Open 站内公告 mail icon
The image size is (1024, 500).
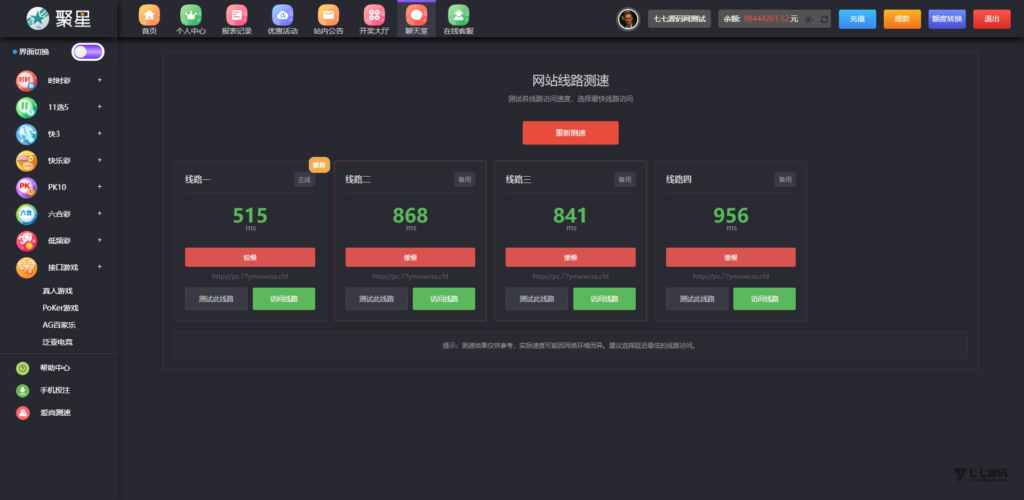pyautogui.click(x=328, y=15)
